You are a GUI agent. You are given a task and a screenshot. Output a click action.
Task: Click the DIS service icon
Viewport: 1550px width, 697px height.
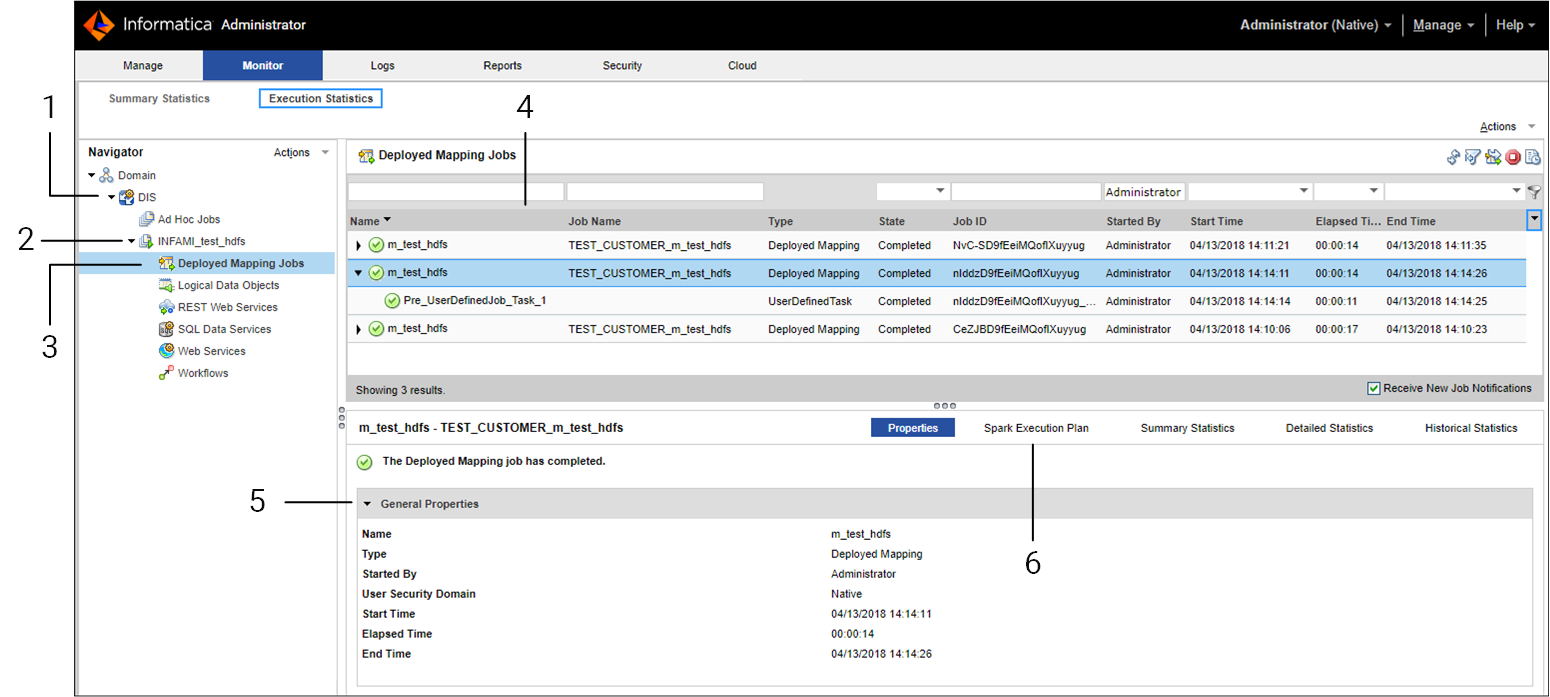[x=127, y=197]
